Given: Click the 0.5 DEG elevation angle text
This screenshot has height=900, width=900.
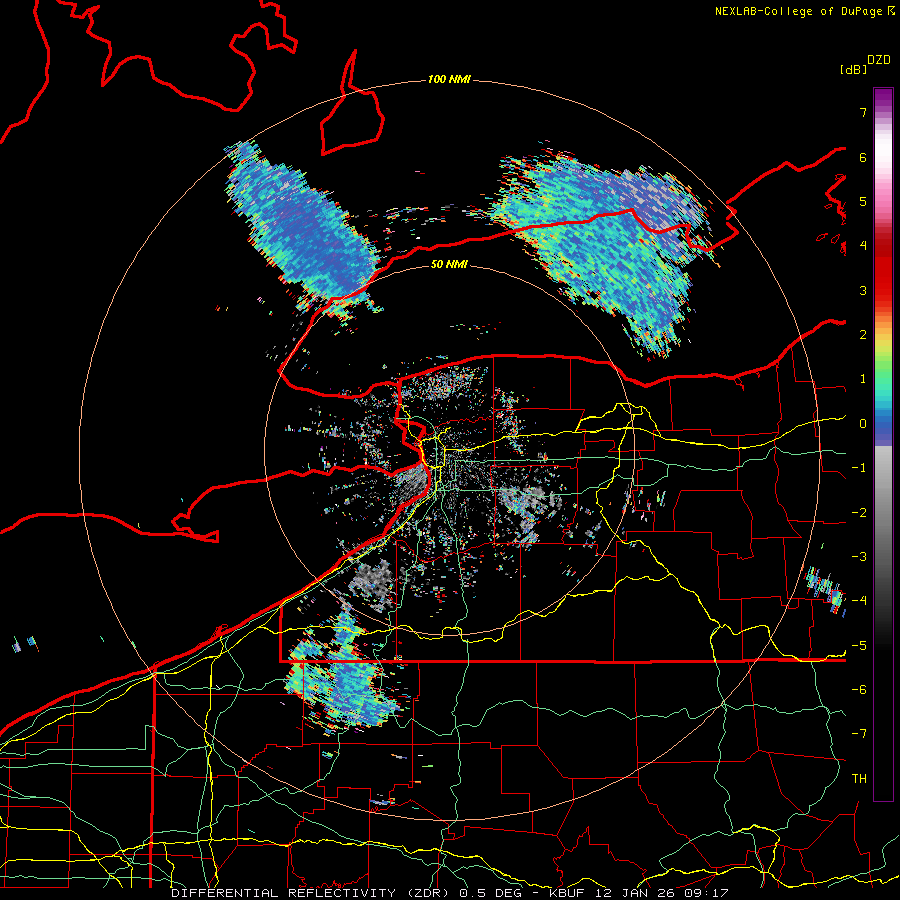Looking at the screenshot, I should click(x=490, y=893).
